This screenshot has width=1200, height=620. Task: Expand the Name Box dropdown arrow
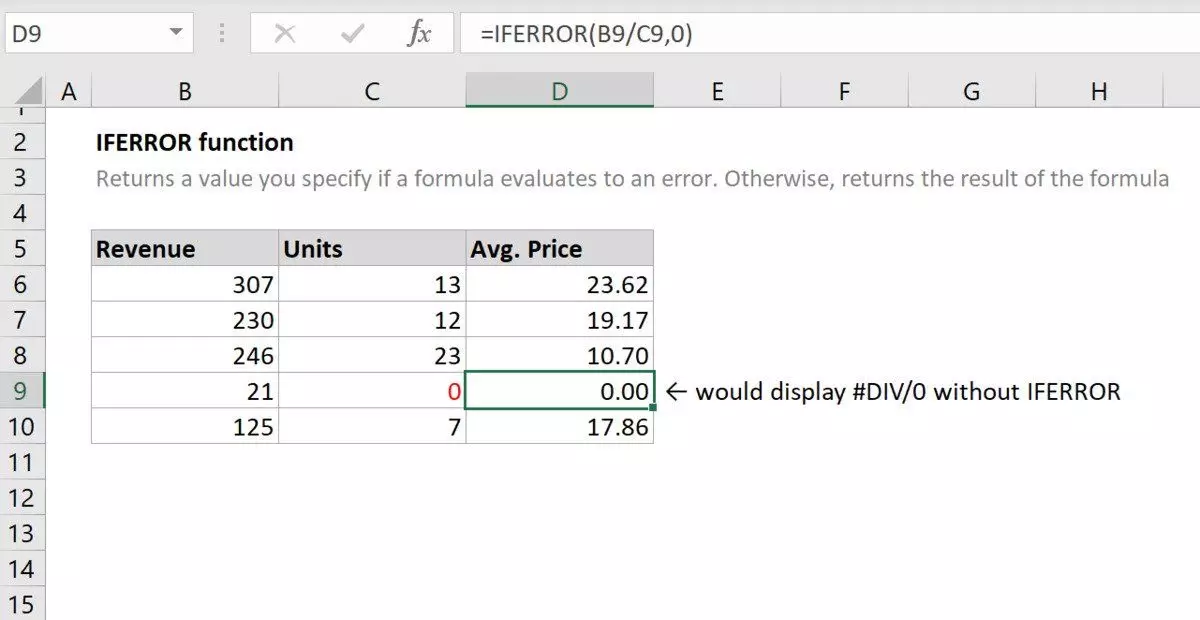point(177,33)
